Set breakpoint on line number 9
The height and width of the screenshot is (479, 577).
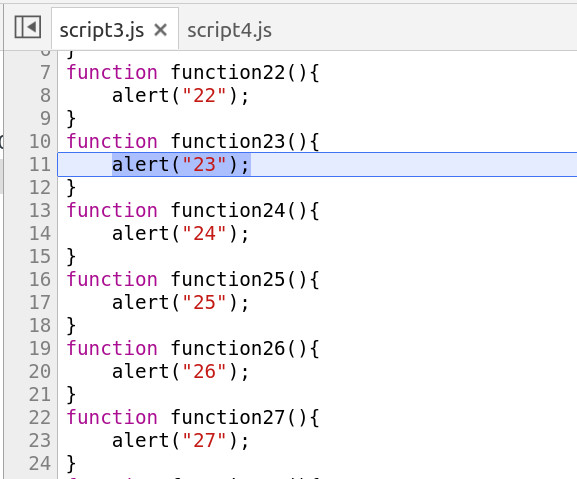click(45, 118)
